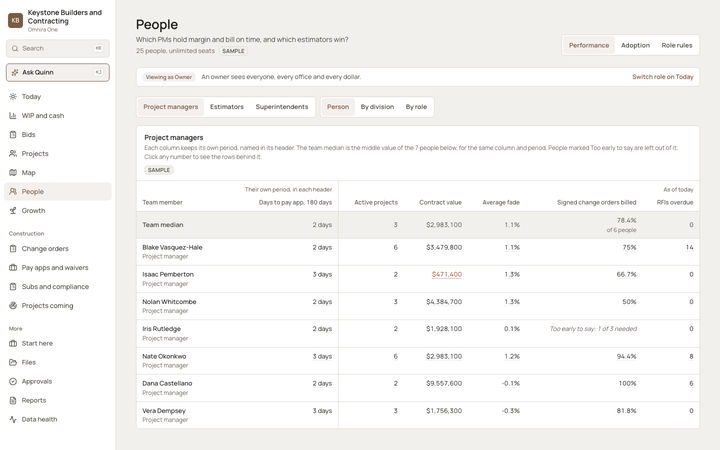This screenshot has height=450, width=720.
Task: Click Keystone Builders and Contracting workspace name
Action: (x=65, y=17)
